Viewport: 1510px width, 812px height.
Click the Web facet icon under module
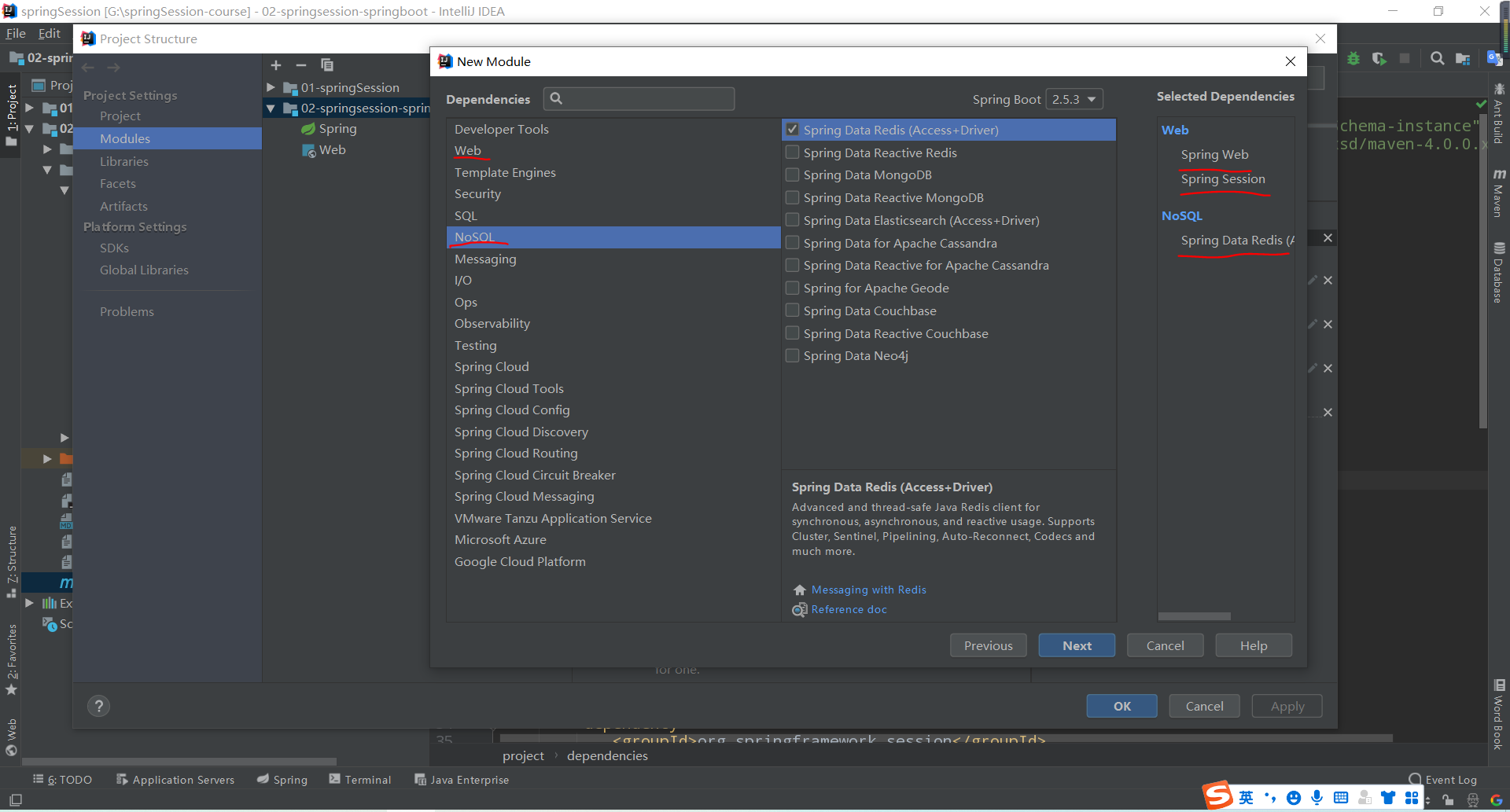click(x=308, y=150)
